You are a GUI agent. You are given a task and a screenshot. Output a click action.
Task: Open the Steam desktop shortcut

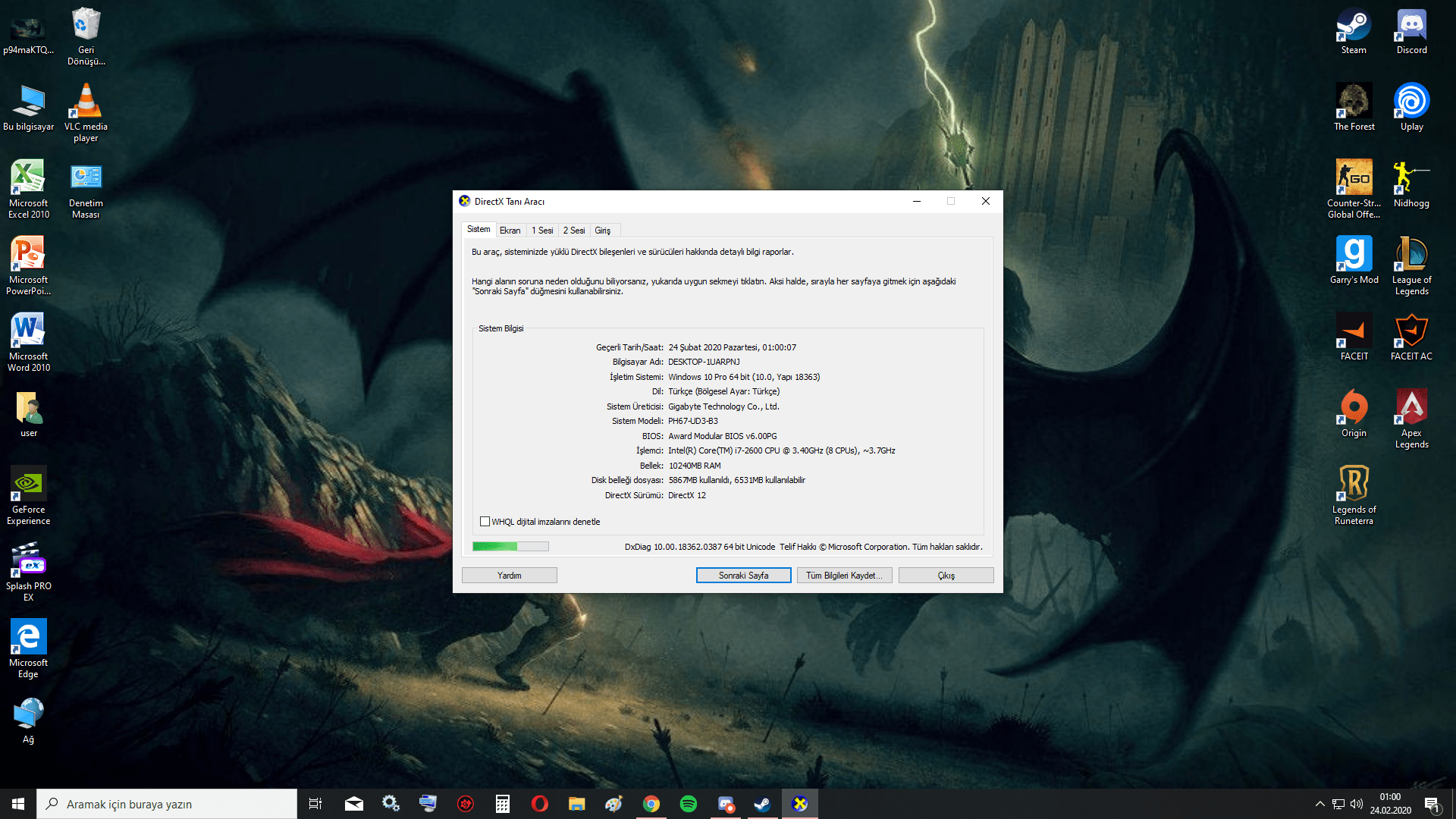pyautogui.click(x=1354, y=30)
